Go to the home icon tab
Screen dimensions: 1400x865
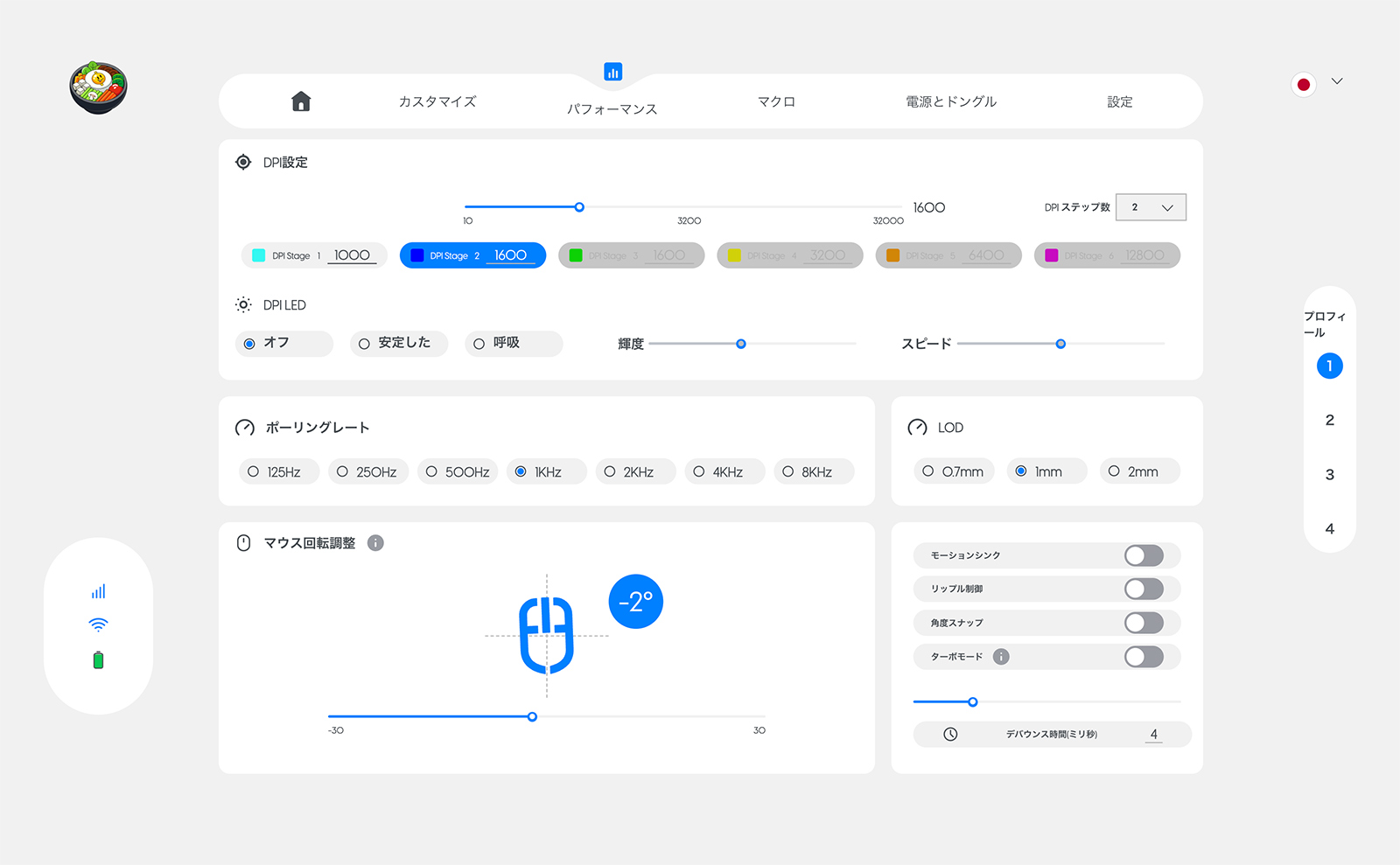301,101
